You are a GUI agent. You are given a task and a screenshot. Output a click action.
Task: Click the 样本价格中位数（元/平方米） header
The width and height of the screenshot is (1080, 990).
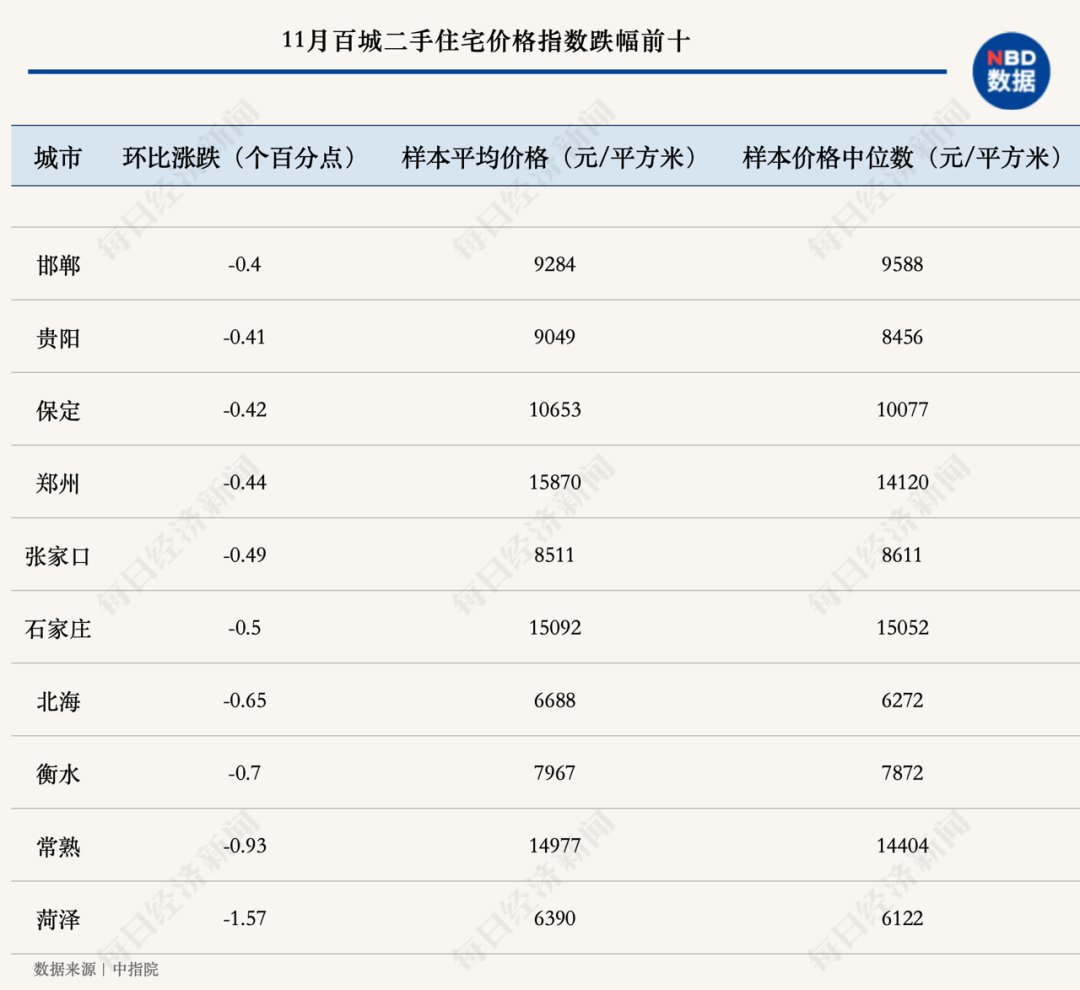902,158
